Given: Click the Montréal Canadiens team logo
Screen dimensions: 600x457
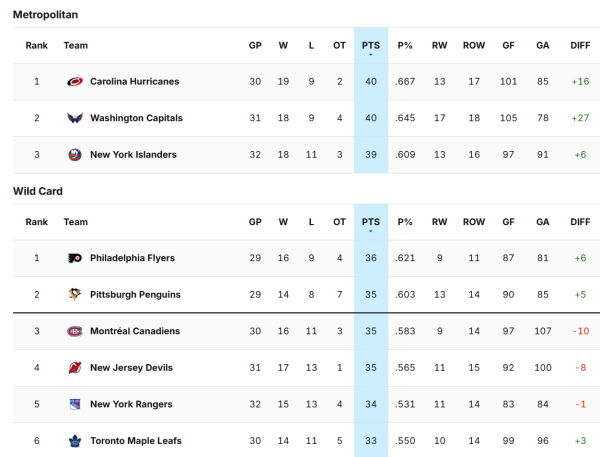Looking at the screenshot, I should 75,331.
